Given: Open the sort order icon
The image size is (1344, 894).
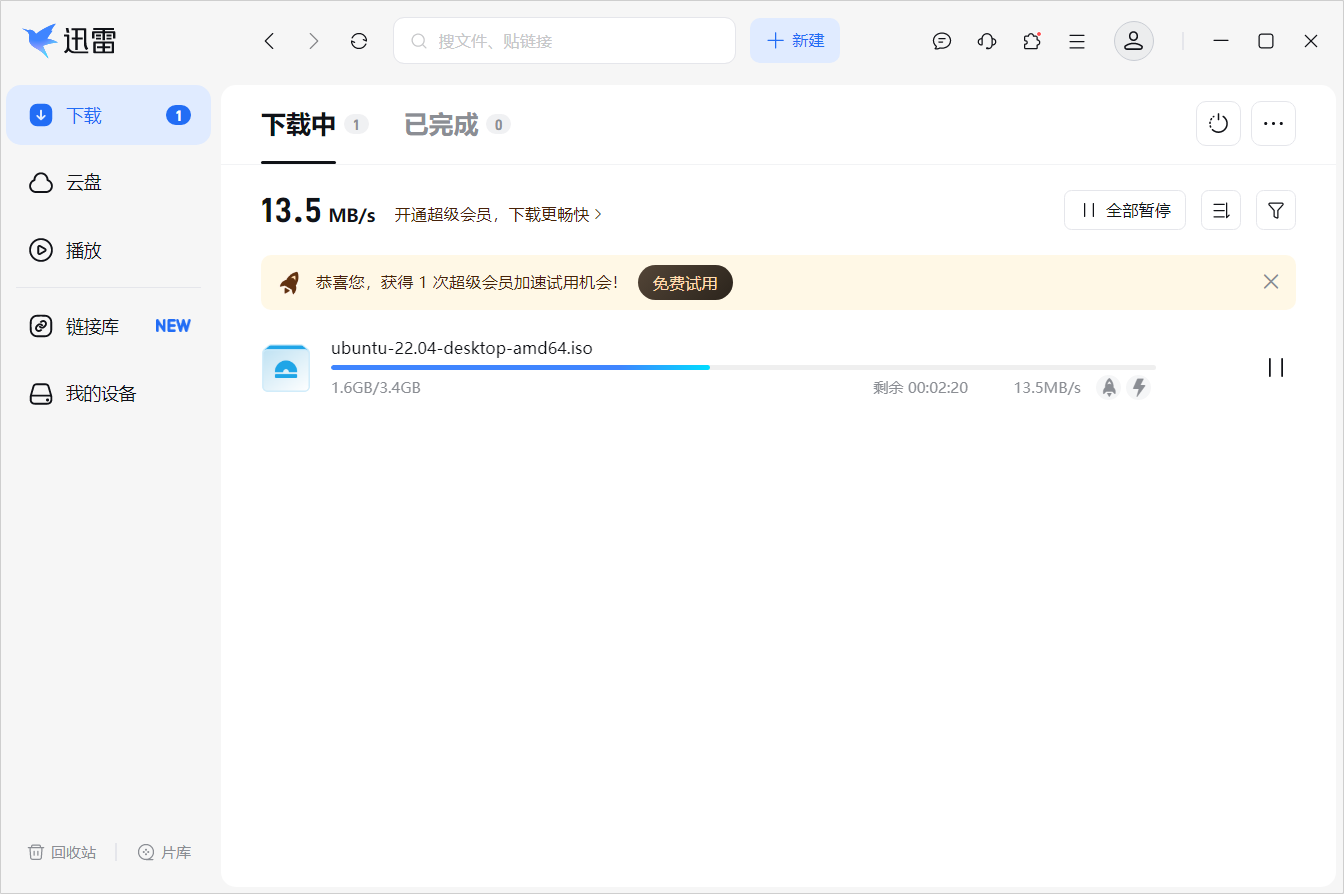Looking at the screenshot, I should coord(1221,210).
